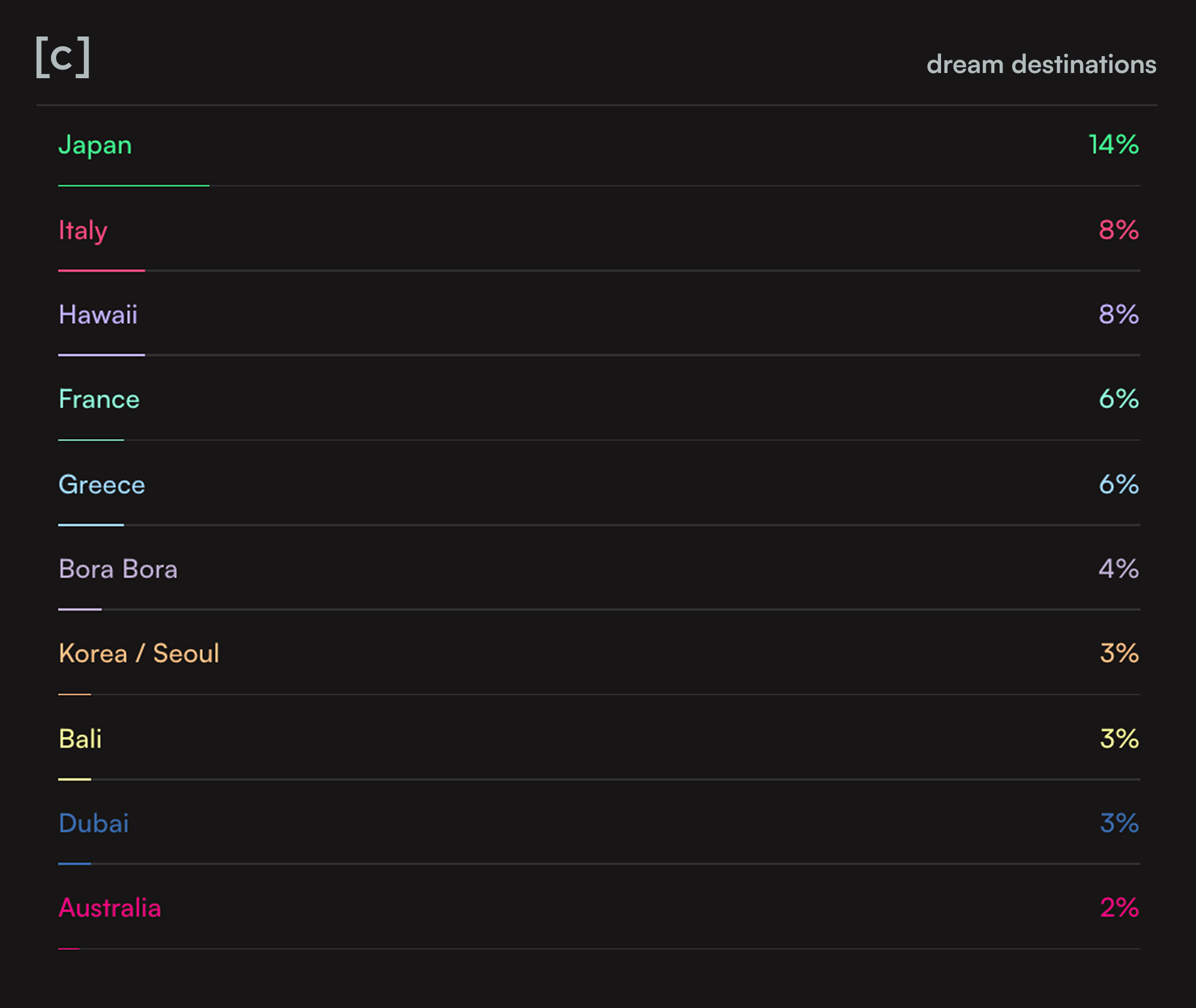The height and width of the screenshot is (1008, 1196).
Task: Click Bora Bora's 4% value
Action: tap(1118, 569)
